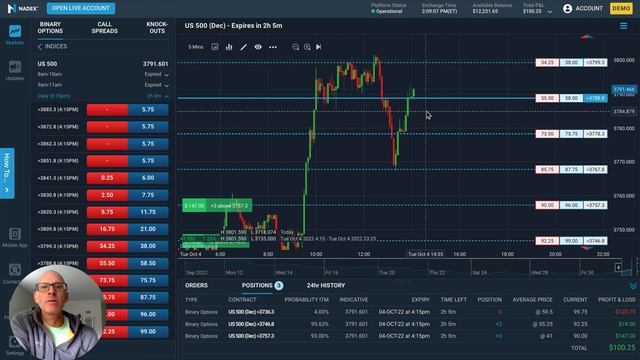Click chart strike label >3767.8
The width and height of the screenshot is (640, 360).
595,169
